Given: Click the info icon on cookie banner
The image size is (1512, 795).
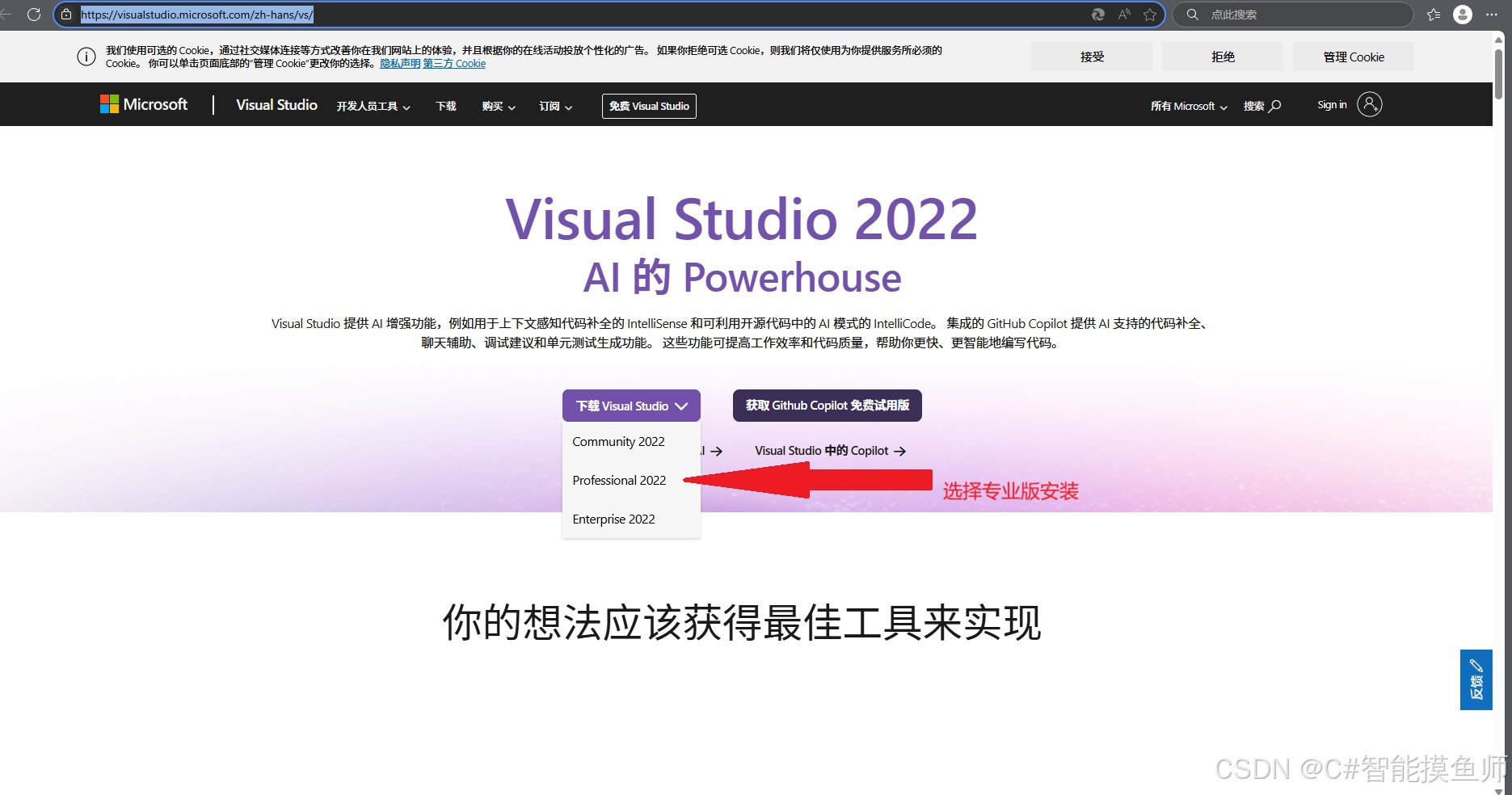Looking at the screenshot, I should (x=86, y=57).
